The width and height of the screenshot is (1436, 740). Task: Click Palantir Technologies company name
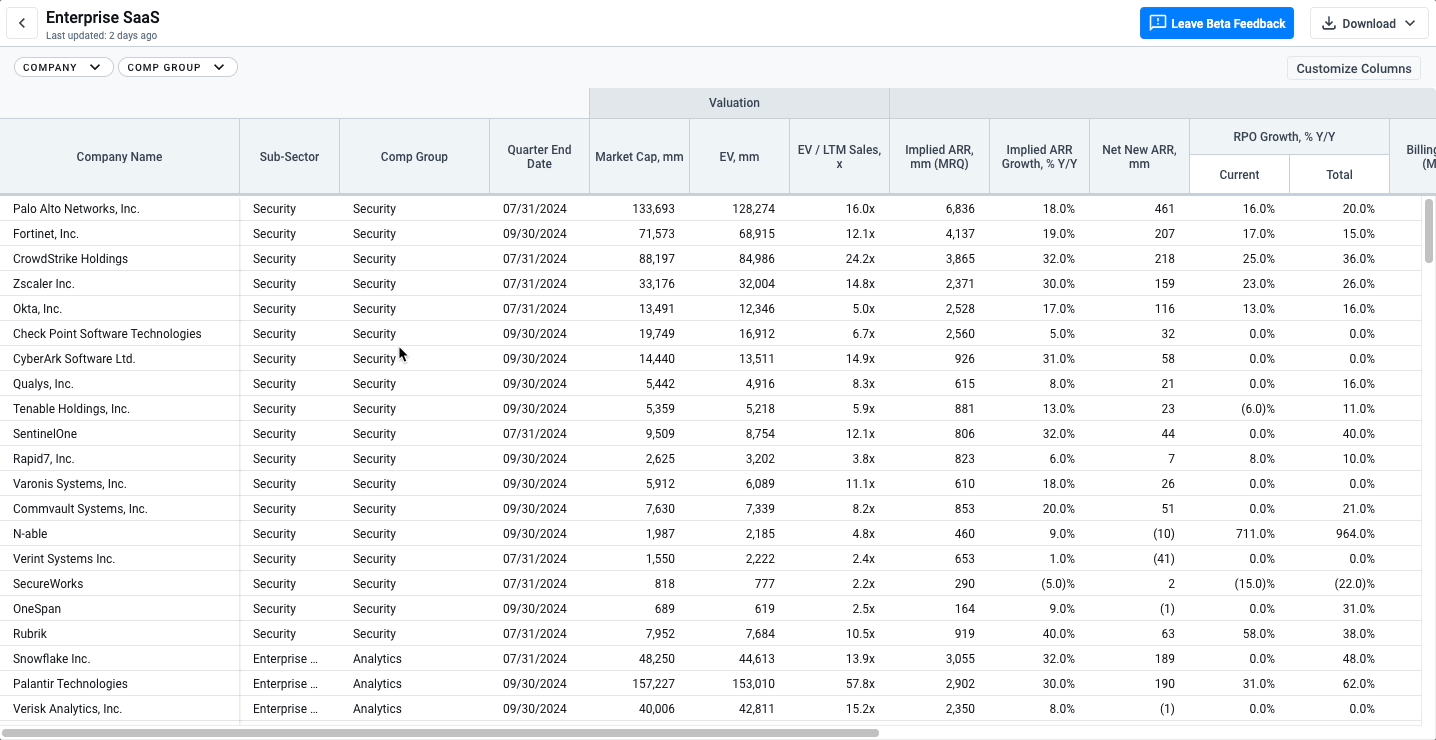[x=70, y=684]
